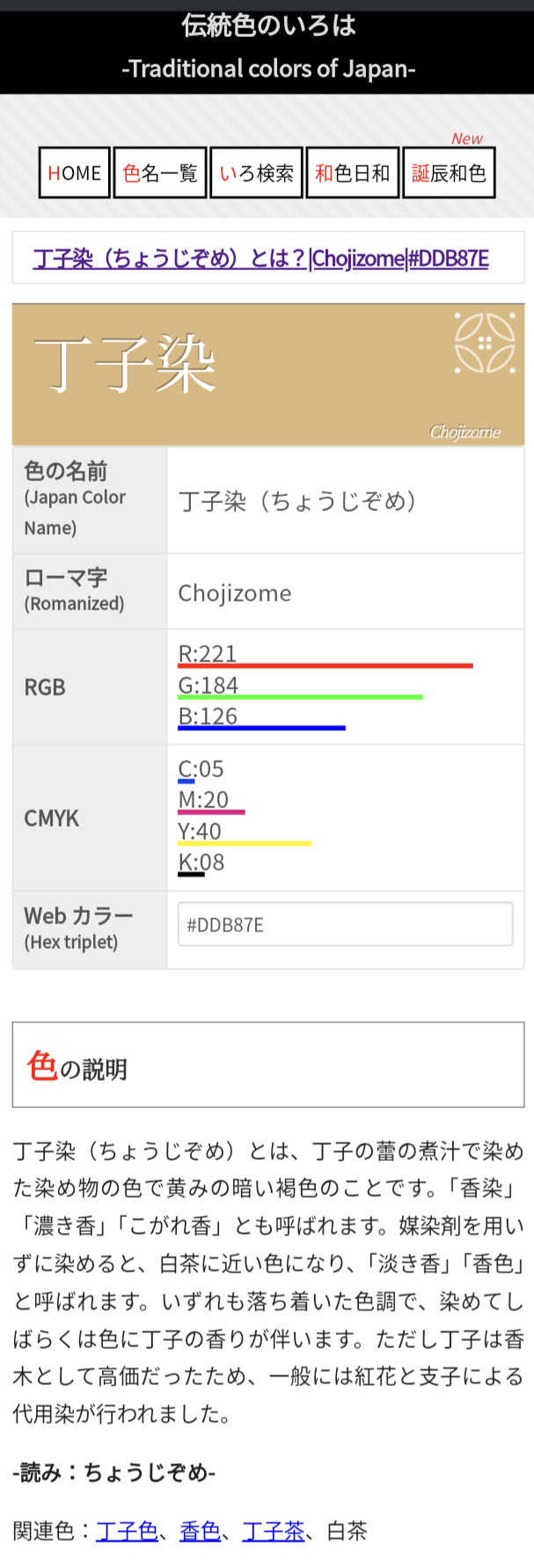
Task: Follow the 丁子茶 related color link
Action: click(273, 1531)
